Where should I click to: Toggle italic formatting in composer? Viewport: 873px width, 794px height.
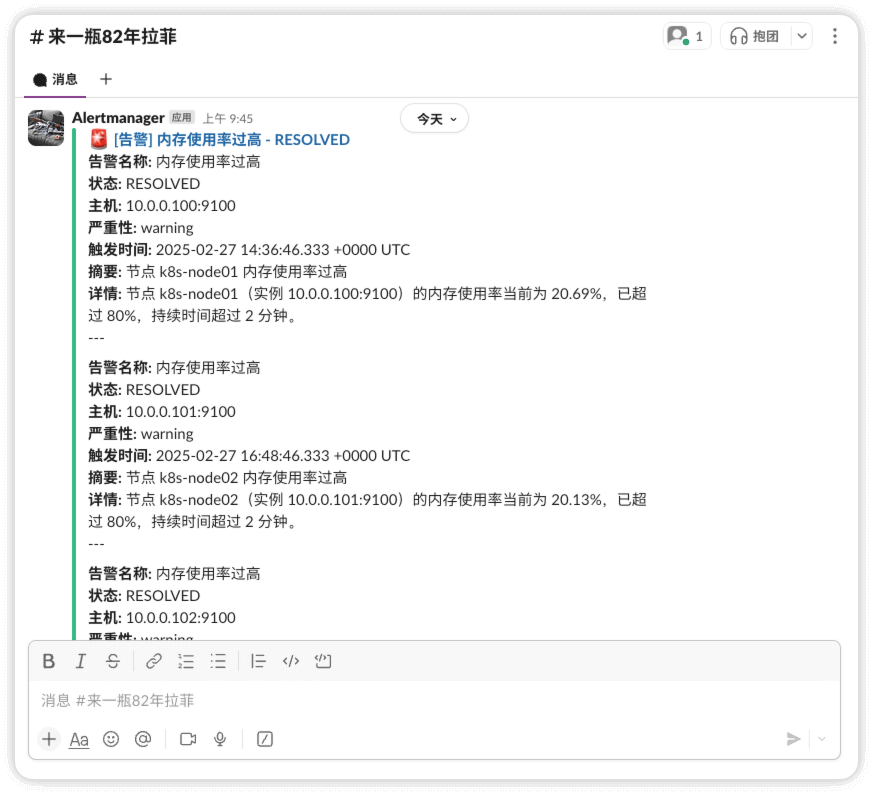click(81, 661)
